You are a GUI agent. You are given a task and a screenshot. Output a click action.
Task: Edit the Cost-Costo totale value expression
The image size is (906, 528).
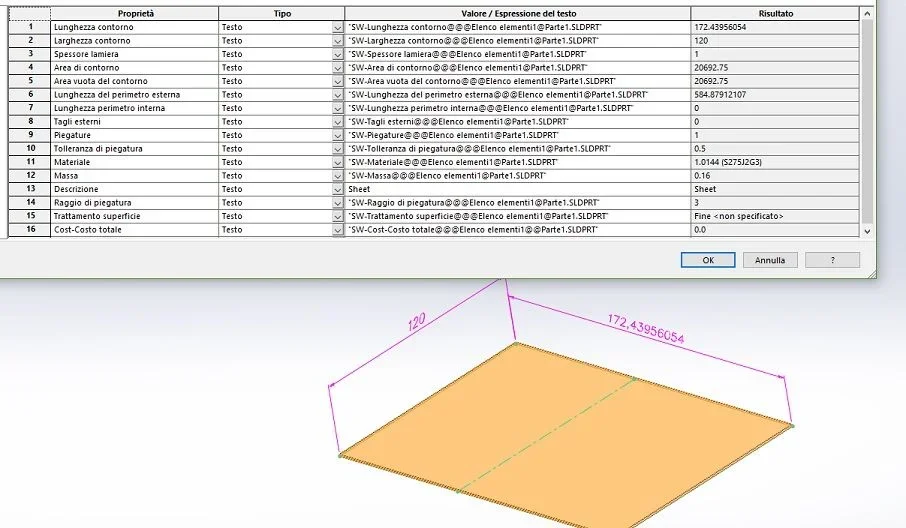tap(518, 229)
